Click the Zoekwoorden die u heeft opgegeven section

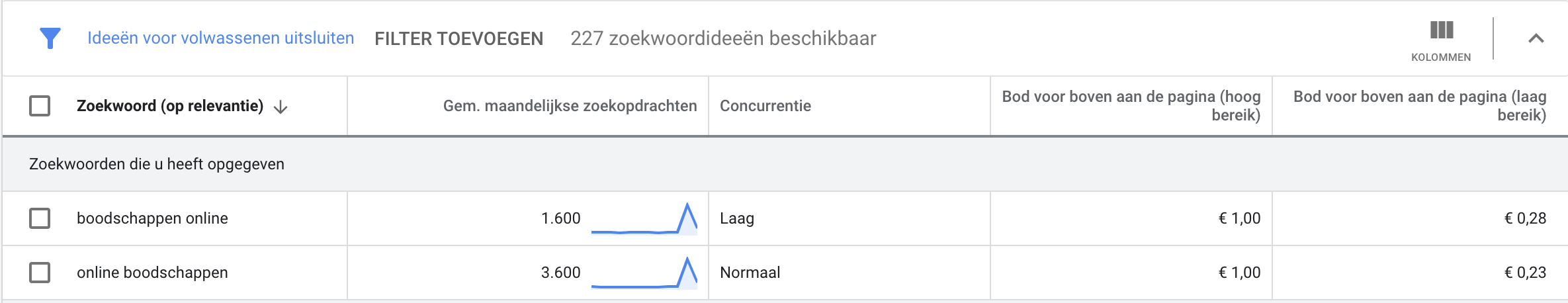coord(785,164)
